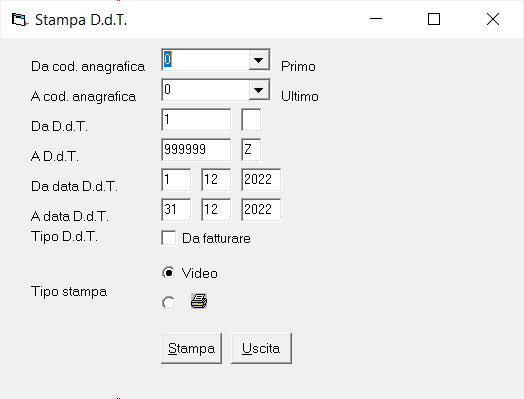Select the printer output radio button

click(168, 303)
